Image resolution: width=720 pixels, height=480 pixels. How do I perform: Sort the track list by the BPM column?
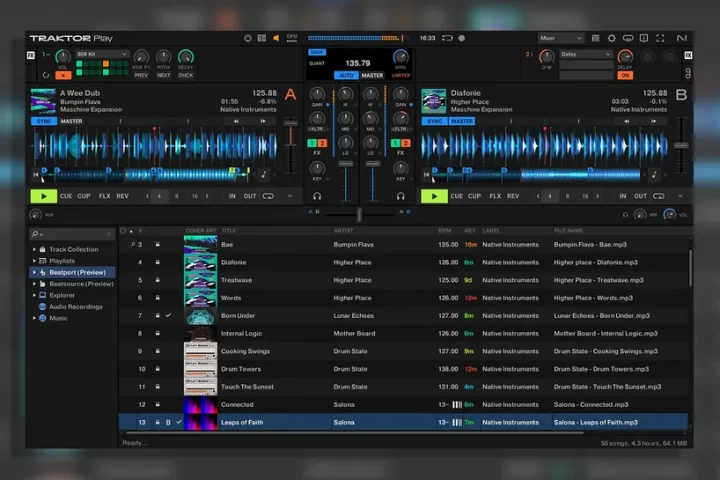(444, 230)
